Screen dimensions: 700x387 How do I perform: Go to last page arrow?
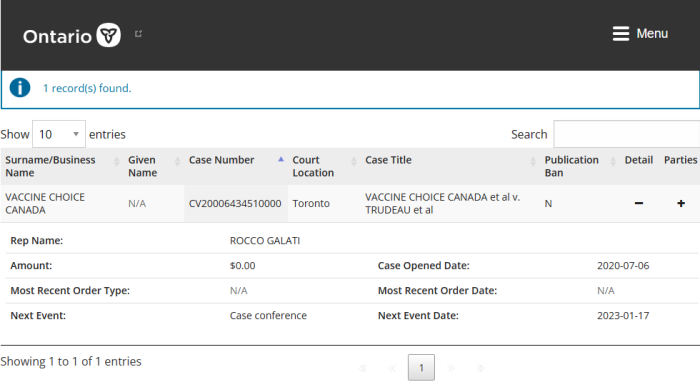[480, 368]
